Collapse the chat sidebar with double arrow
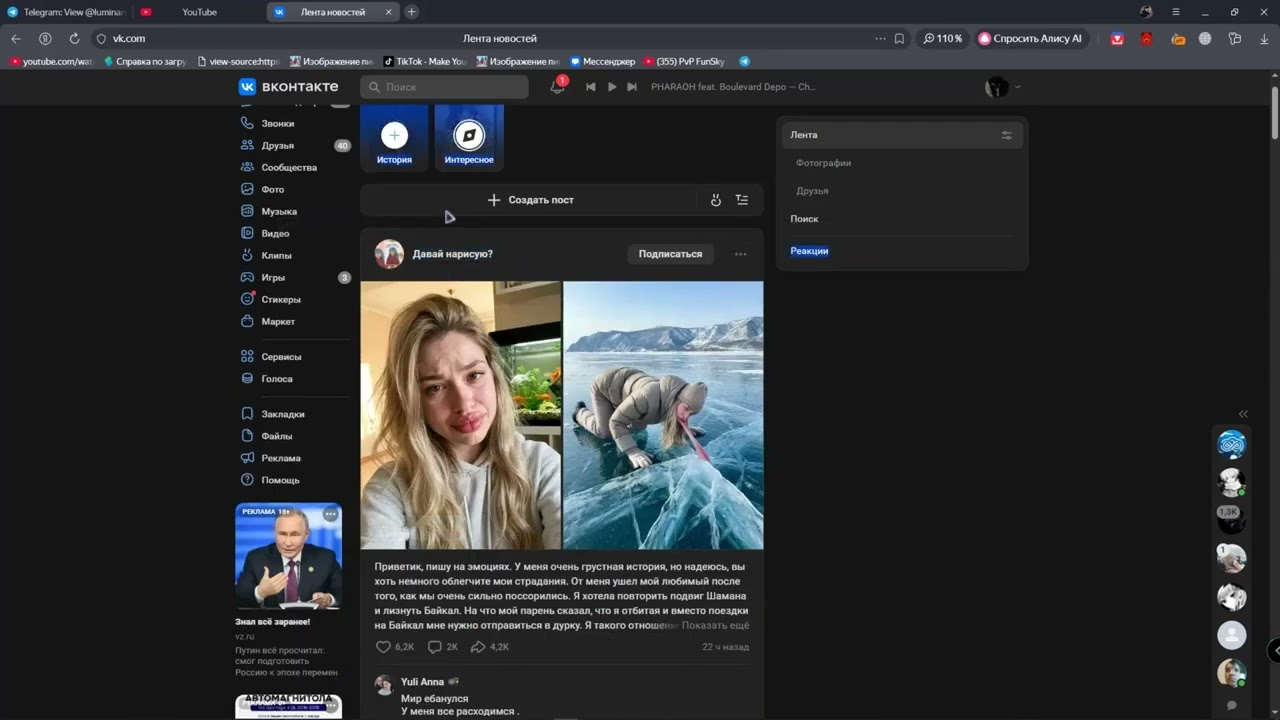This screenshot has width=1280, height=720. 1243,414
